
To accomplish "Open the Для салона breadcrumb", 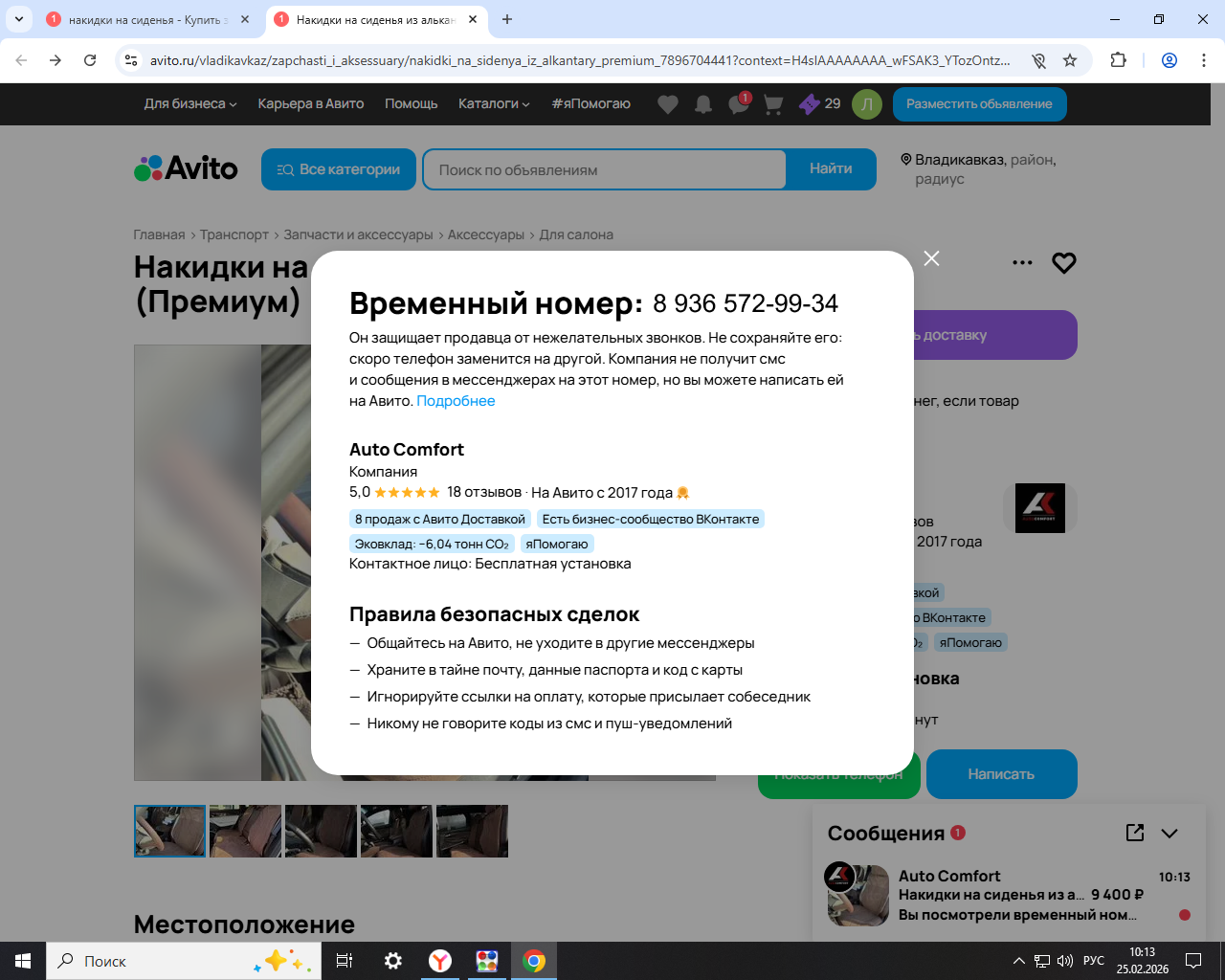I will (x=576, y=234).
